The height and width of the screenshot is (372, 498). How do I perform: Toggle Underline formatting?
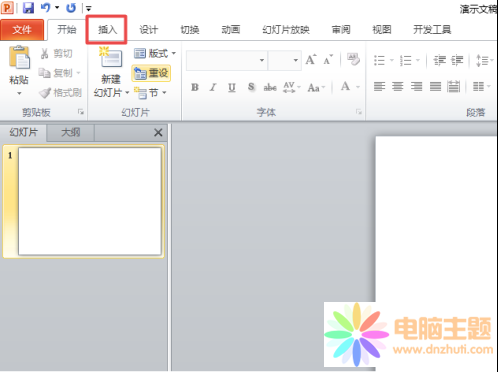click(x=232, y=87)
